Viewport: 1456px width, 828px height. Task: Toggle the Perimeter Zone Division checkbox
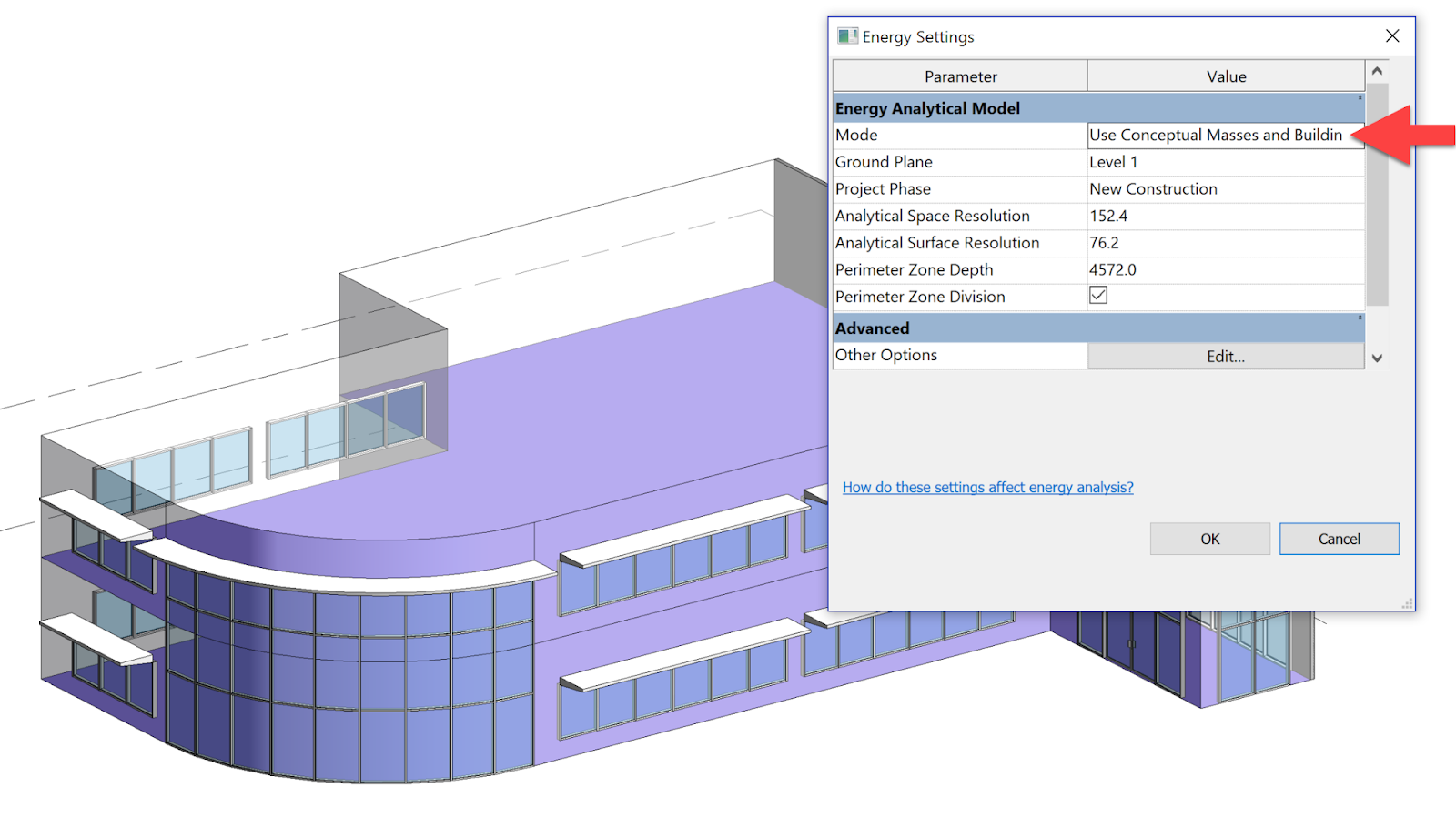1098,296
